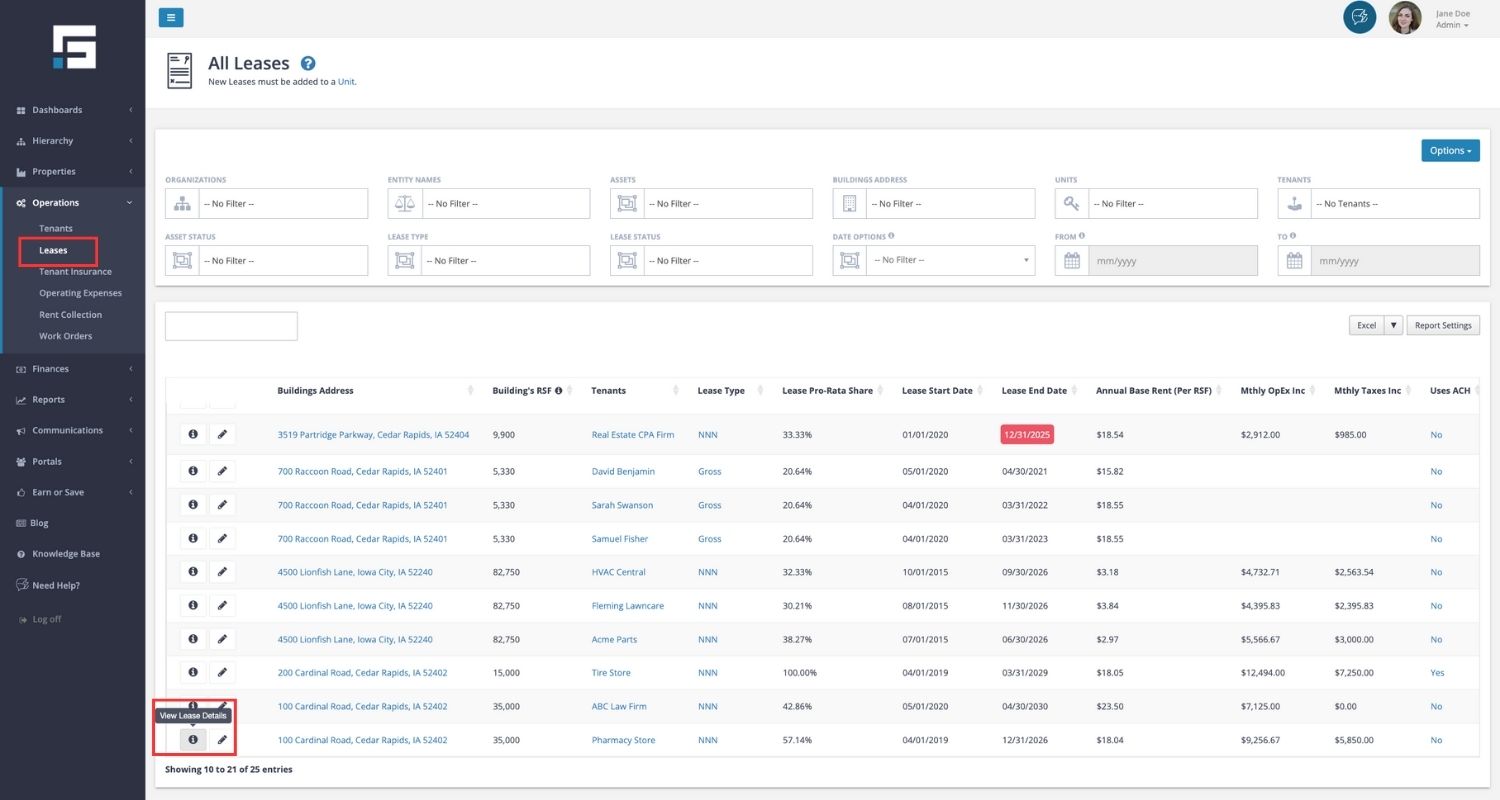Viewport: 1500px width, 800px height.
Task: Expand the Date Options filter dropdown
Action: click(950, 260)
